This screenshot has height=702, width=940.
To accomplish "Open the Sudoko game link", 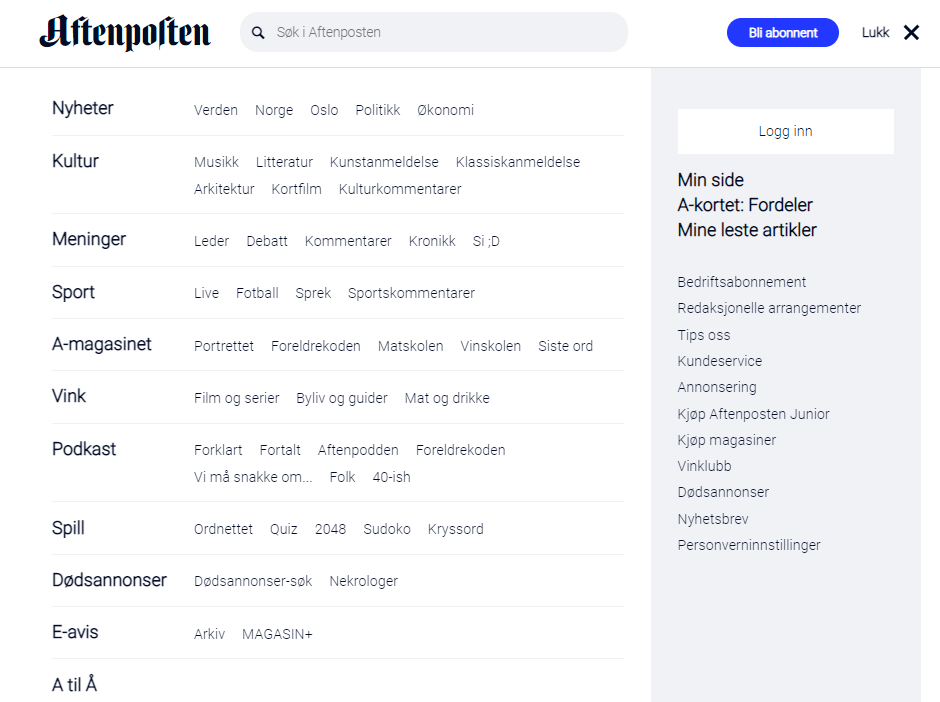I will coord(387,529).
